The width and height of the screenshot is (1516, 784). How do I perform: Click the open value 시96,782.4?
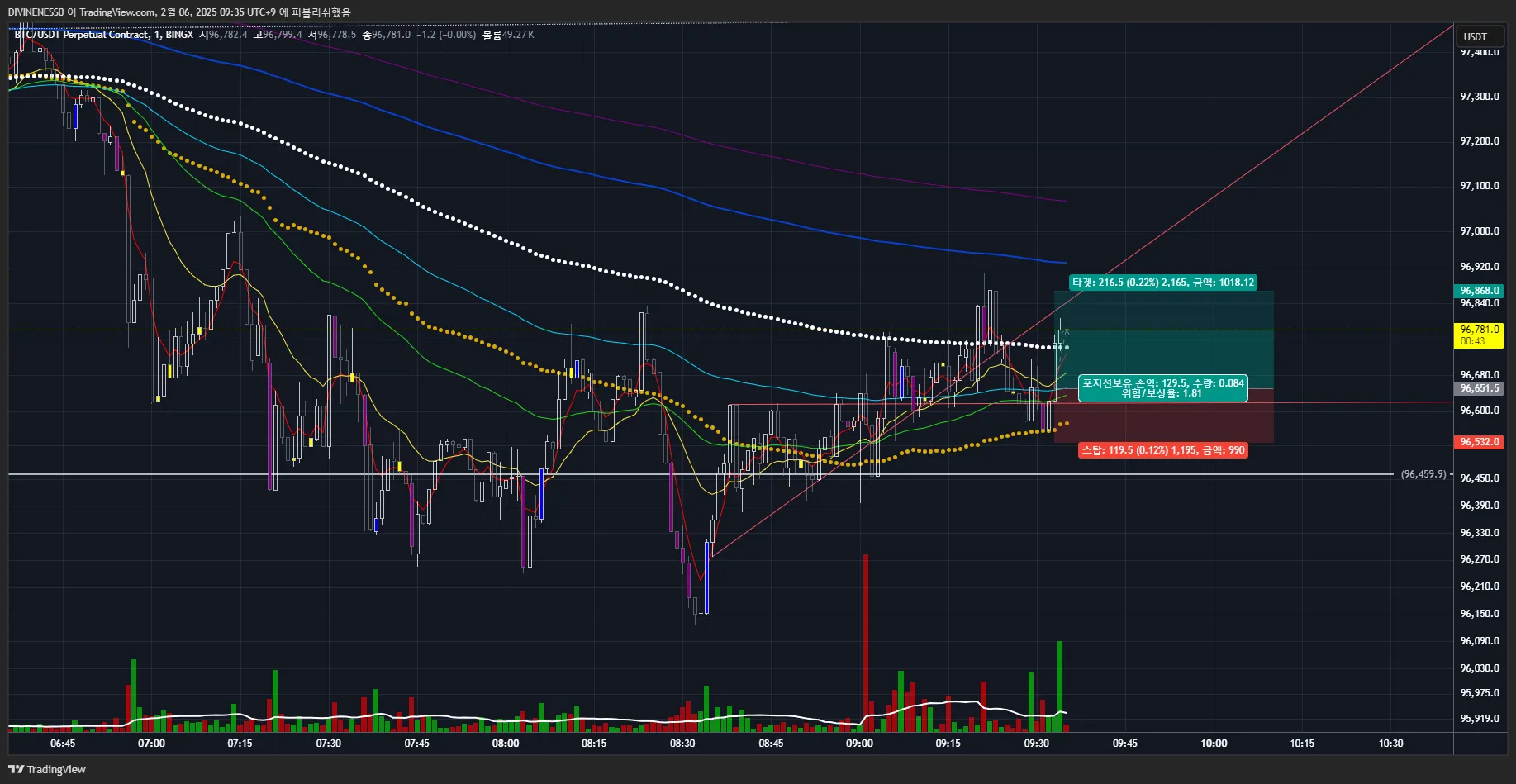(223, 35)
